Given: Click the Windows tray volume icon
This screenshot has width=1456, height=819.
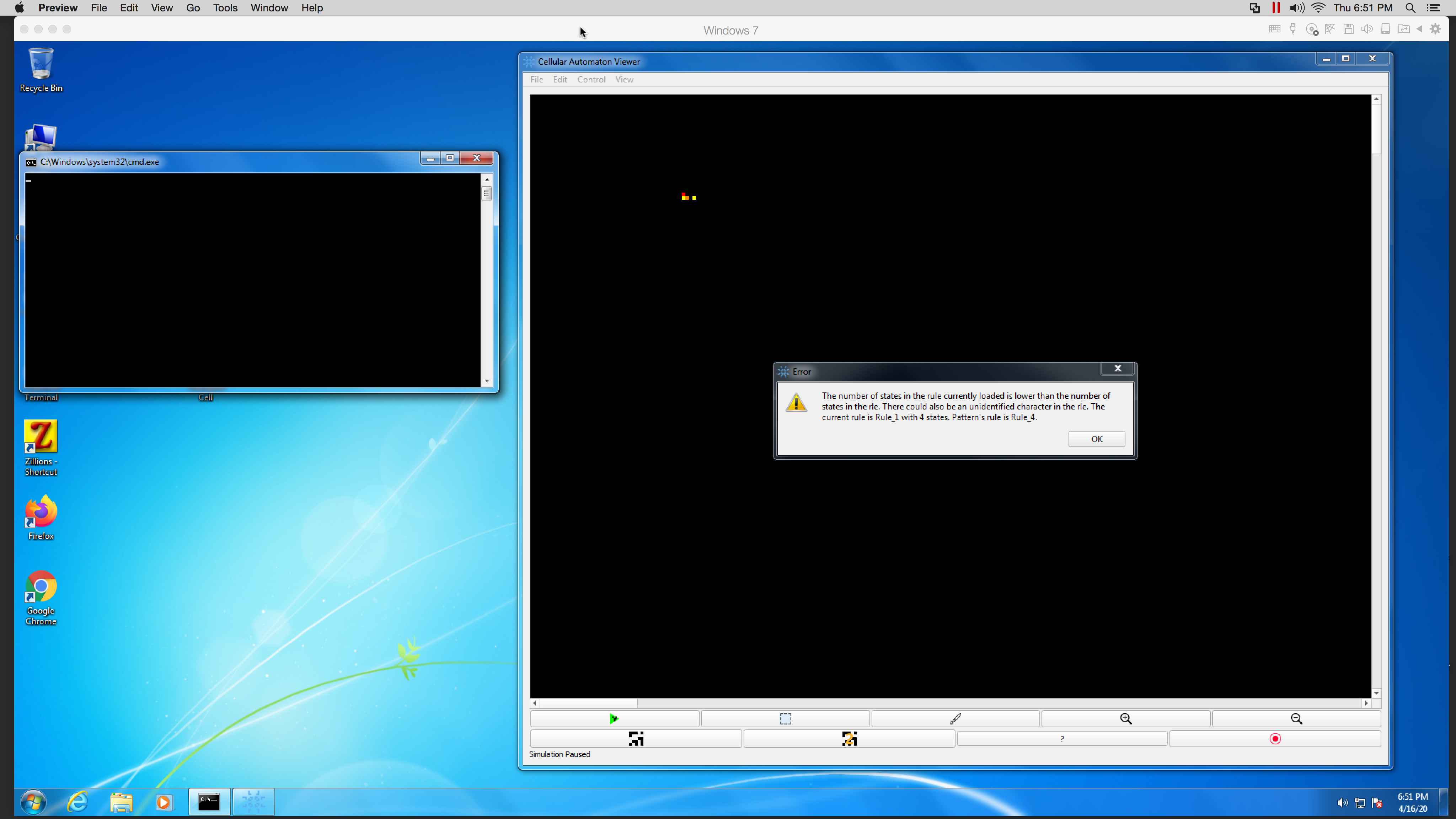Looking at the screenshot, I should (x=1342, y=803).
